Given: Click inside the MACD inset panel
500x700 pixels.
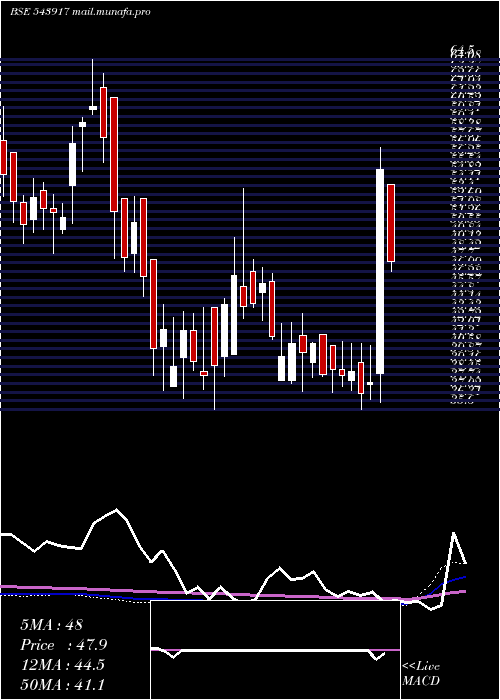Looking at the screenshot, I should (275, 650).
